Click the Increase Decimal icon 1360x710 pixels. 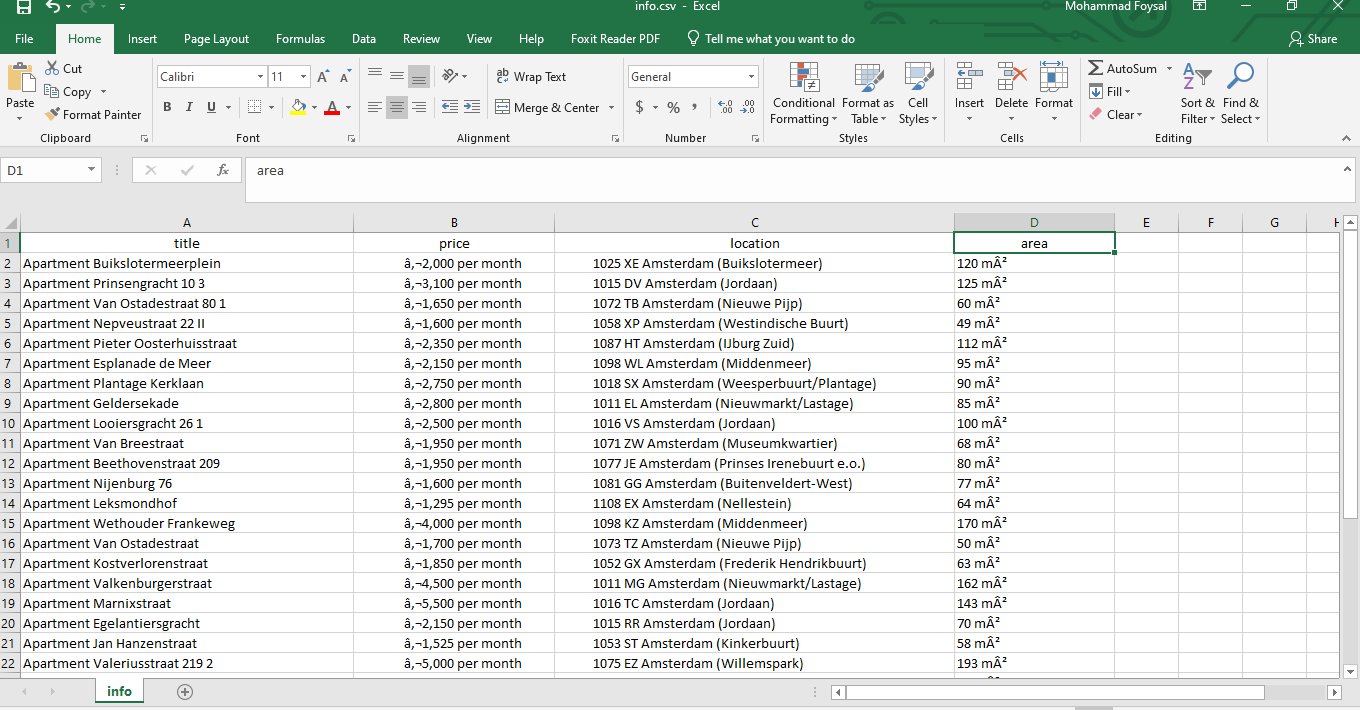(x=725, y=107)
